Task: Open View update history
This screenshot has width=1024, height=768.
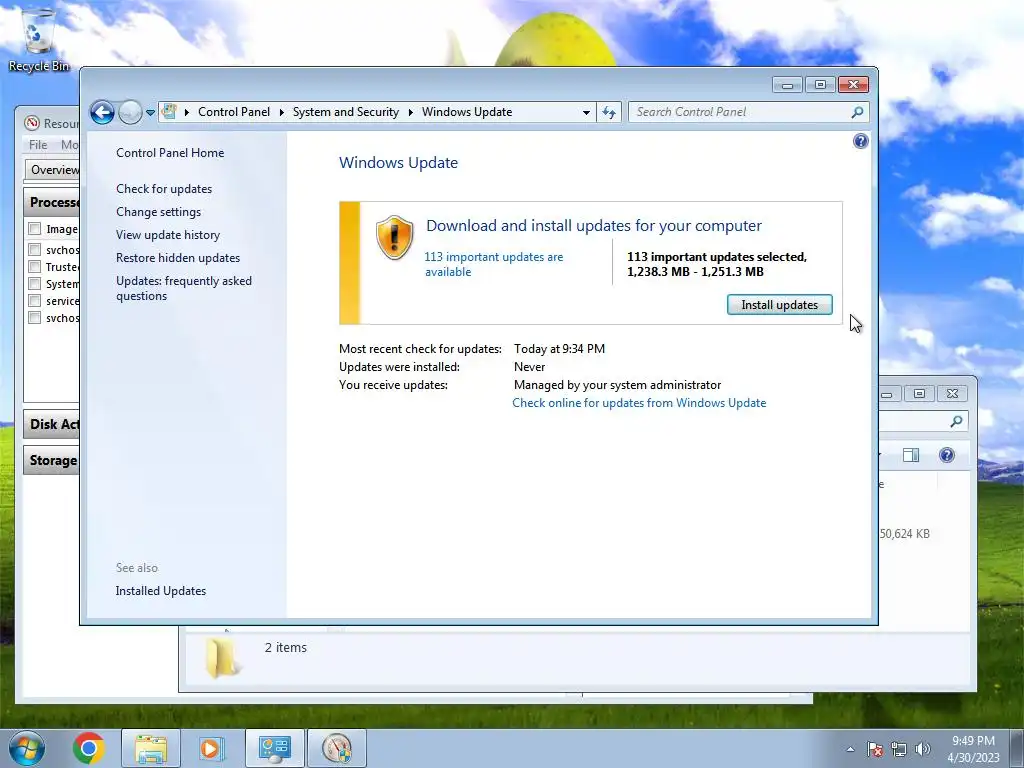Action: point(168,234)
